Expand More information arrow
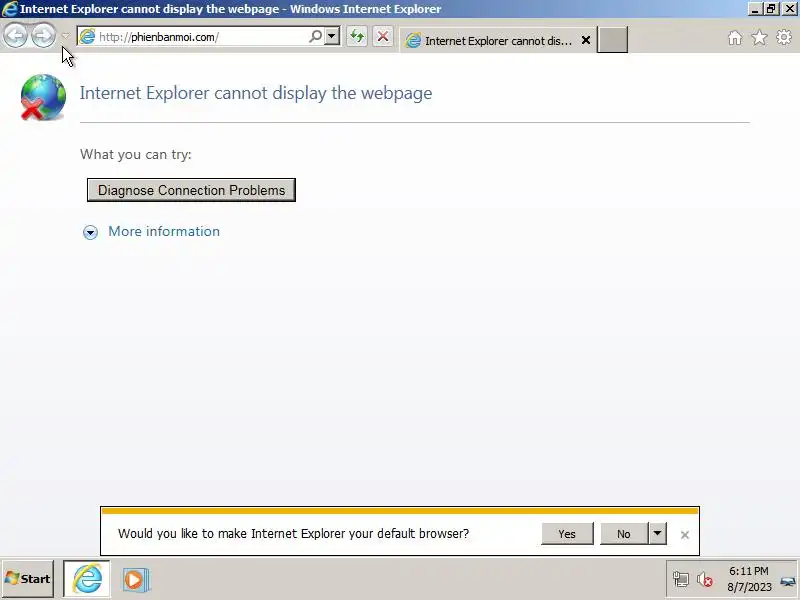Viewport: 800px width, 600px height. click(90, 233)
